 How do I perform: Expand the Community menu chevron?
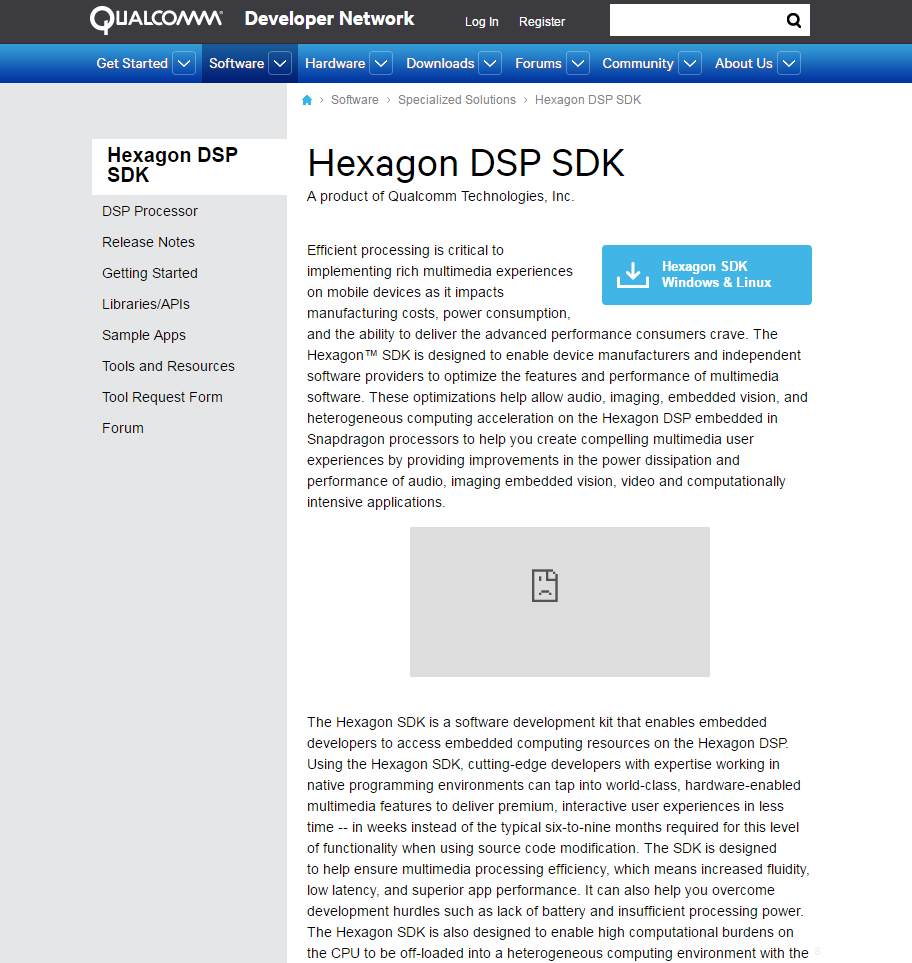coord(689,62)
